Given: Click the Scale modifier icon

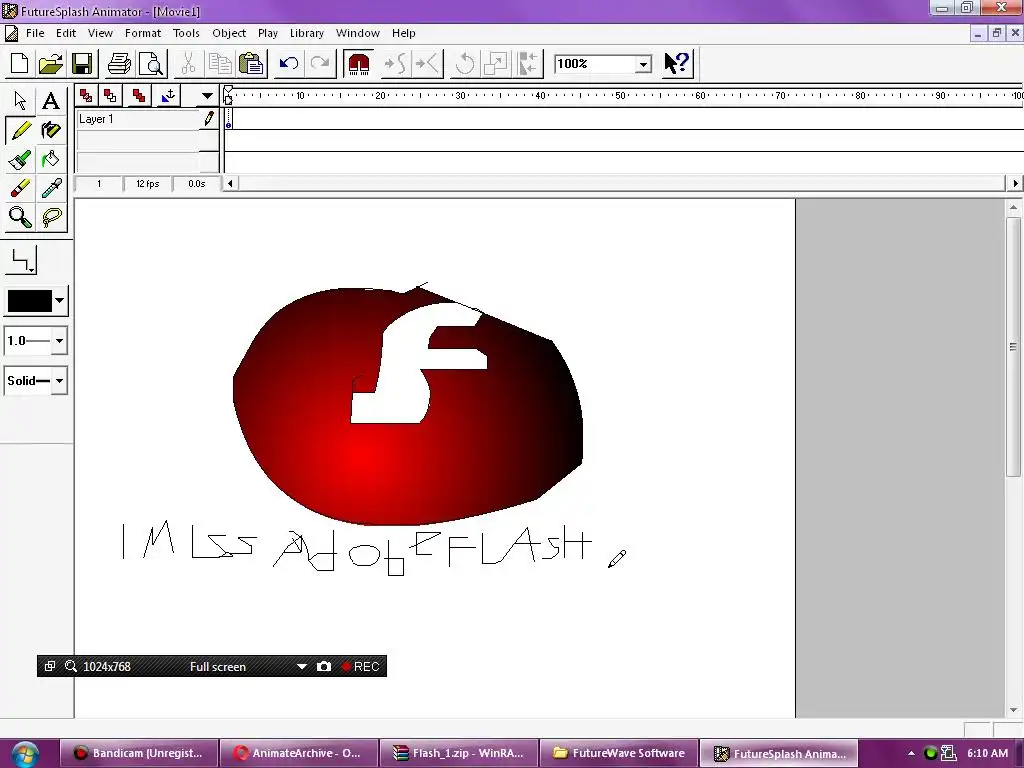Looking at the screenshot, I should click(496, 64).
